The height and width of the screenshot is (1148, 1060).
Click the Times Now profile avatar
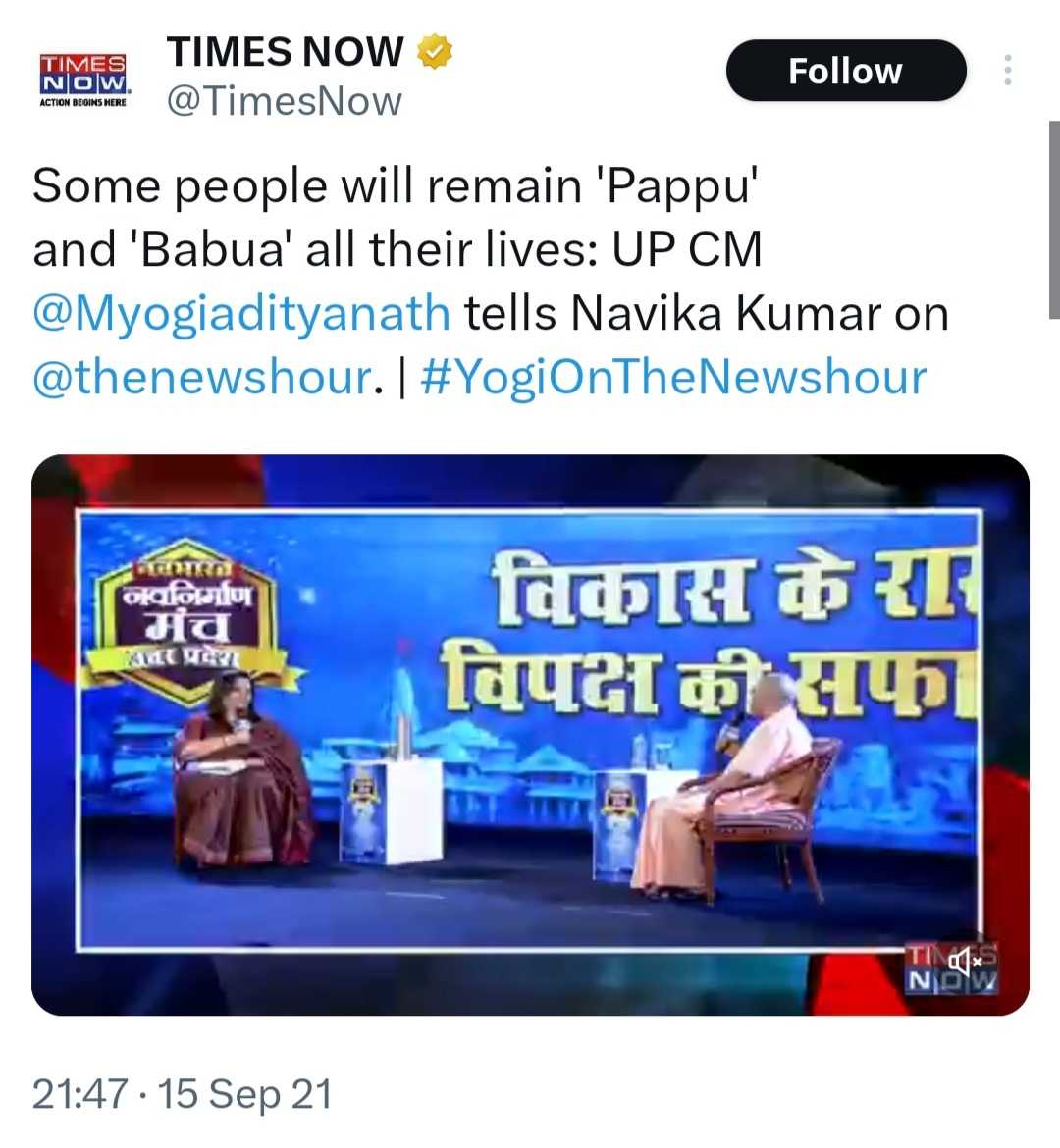[82, 79]
